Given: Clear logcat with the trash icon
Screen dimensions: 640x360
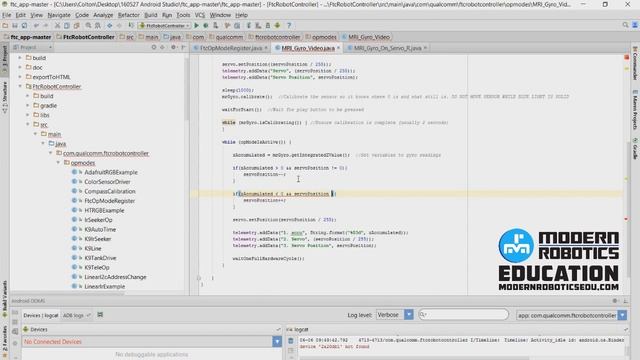Looking at the screenshot, I should coord(291,340).
